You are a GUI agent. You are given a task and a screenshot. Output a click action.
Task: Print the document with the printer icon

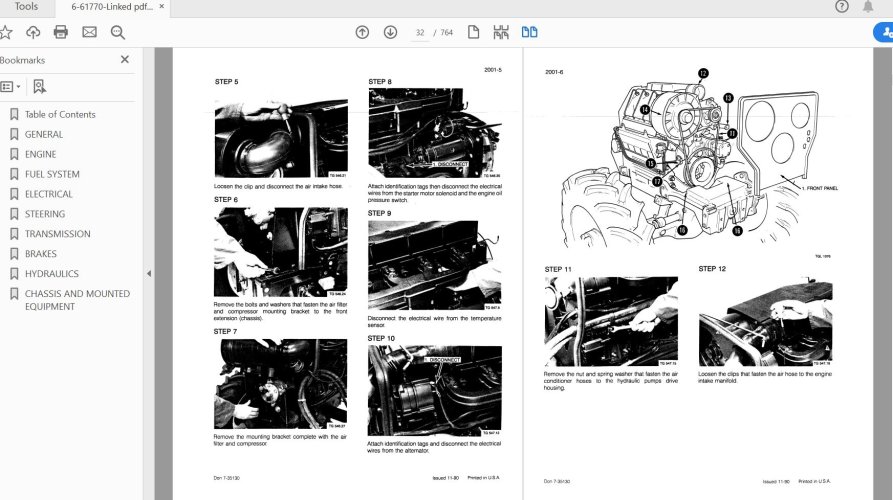click(61, 32)
